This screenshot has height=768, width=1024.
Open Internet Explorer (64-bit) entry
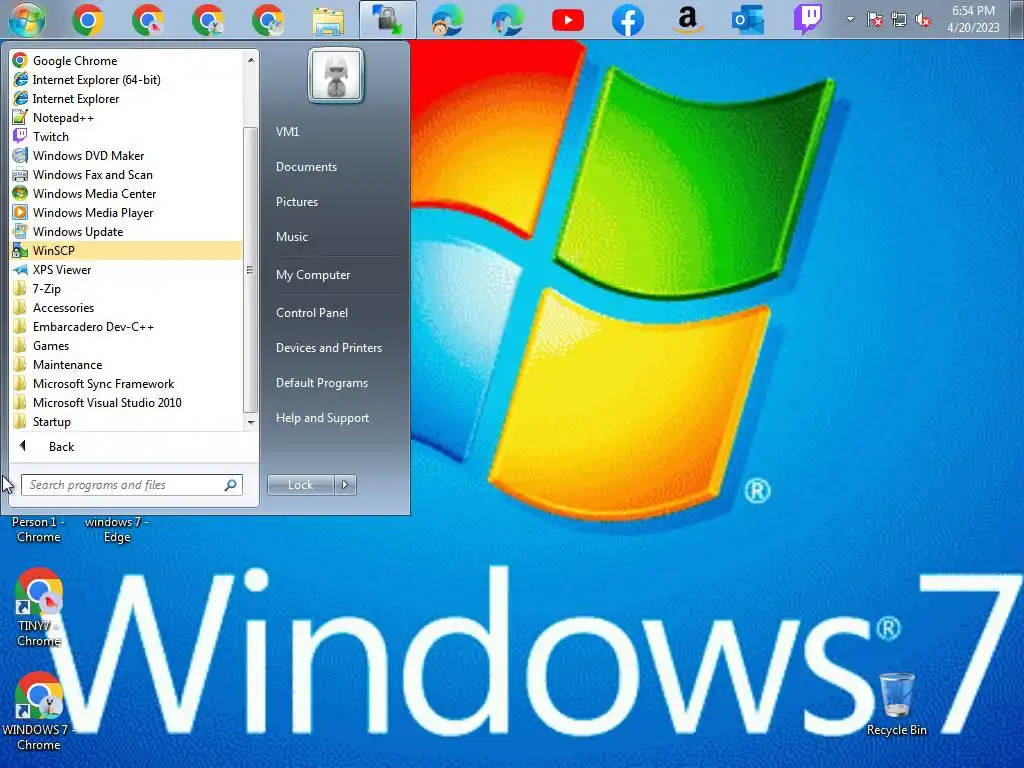(x=127, y=80)
